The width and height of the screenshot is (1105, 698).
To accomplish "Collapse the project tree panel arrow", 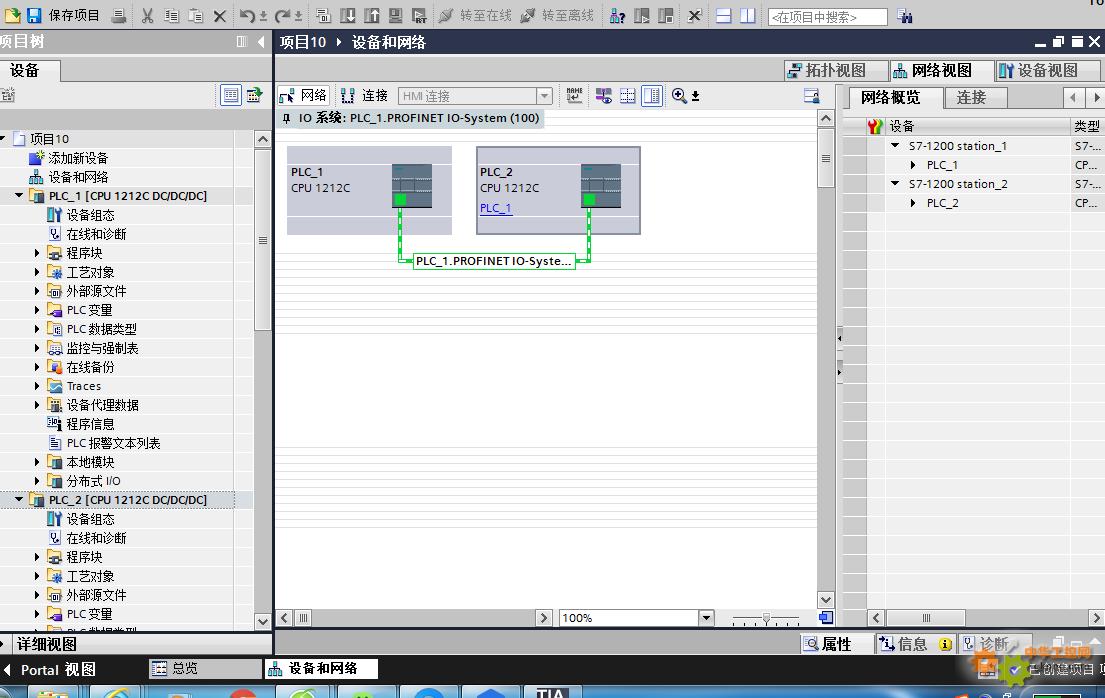I will pyautogui.click(x=261, y=42).
